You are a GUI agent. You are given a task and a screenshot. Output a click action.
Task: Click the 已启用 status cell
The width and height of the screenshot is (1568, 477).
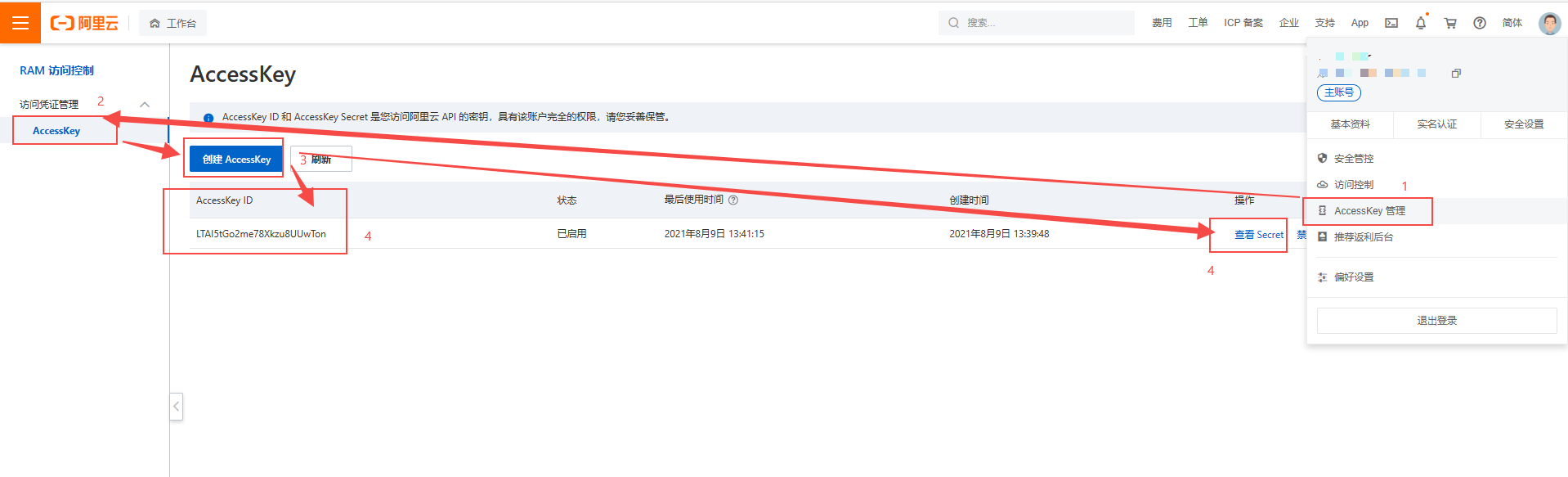(571, 234)
